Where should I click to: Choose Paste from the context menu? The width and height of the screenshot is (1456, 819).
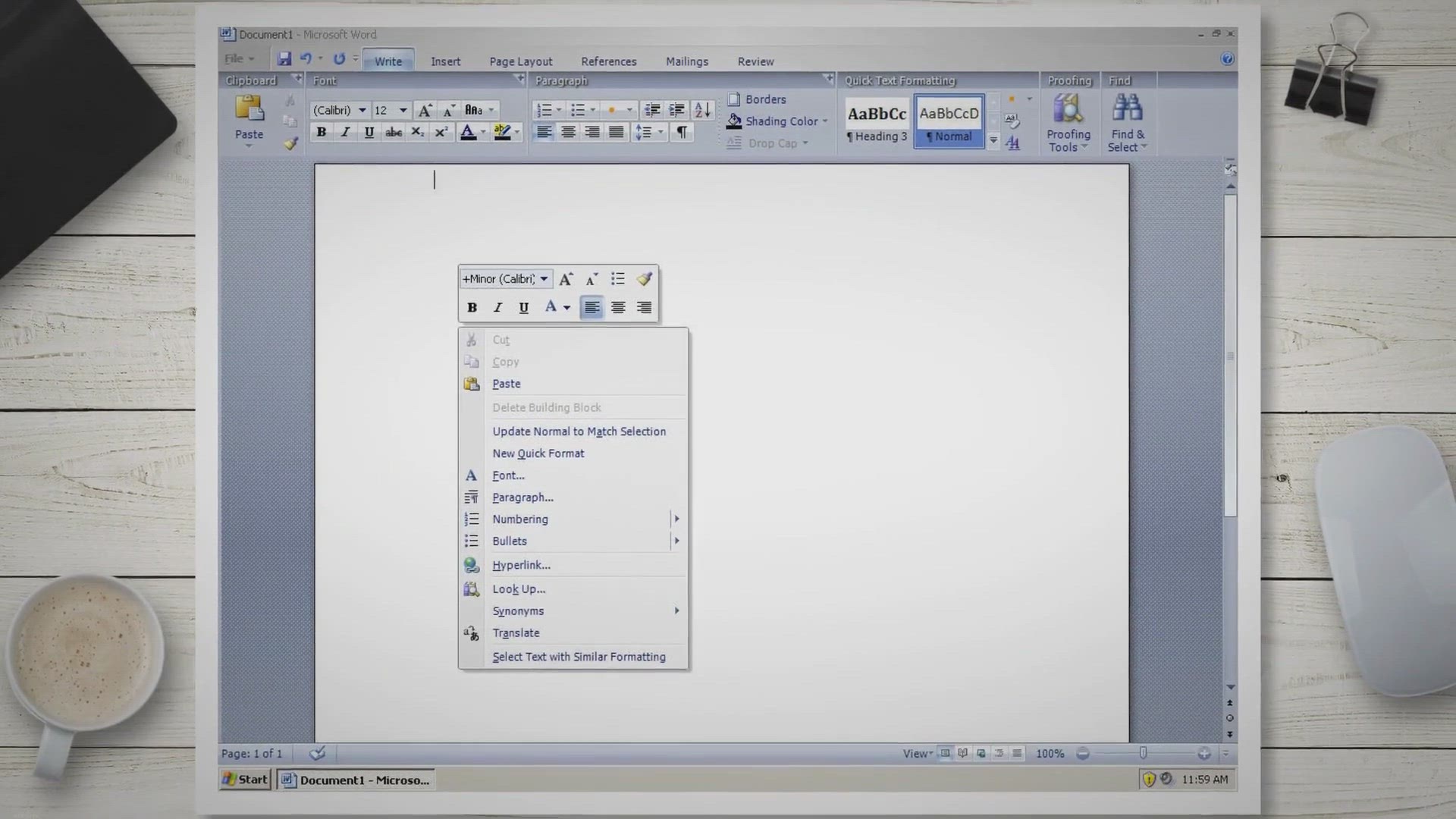click(x=573, y=384)
